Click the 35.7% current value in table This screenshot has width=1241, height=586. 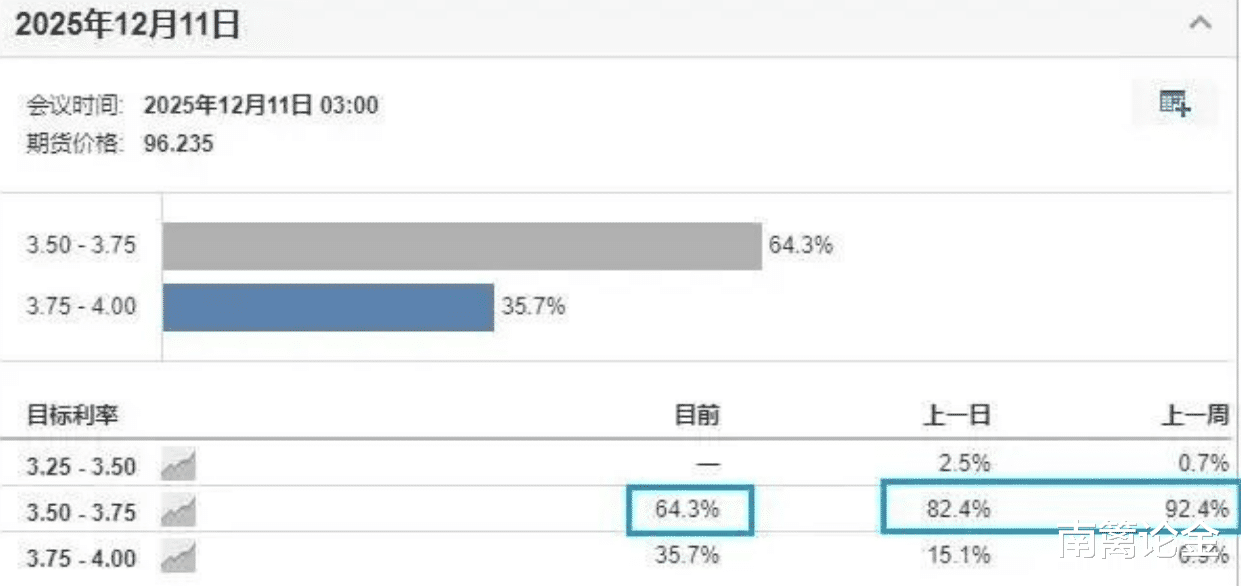(687, 555)
